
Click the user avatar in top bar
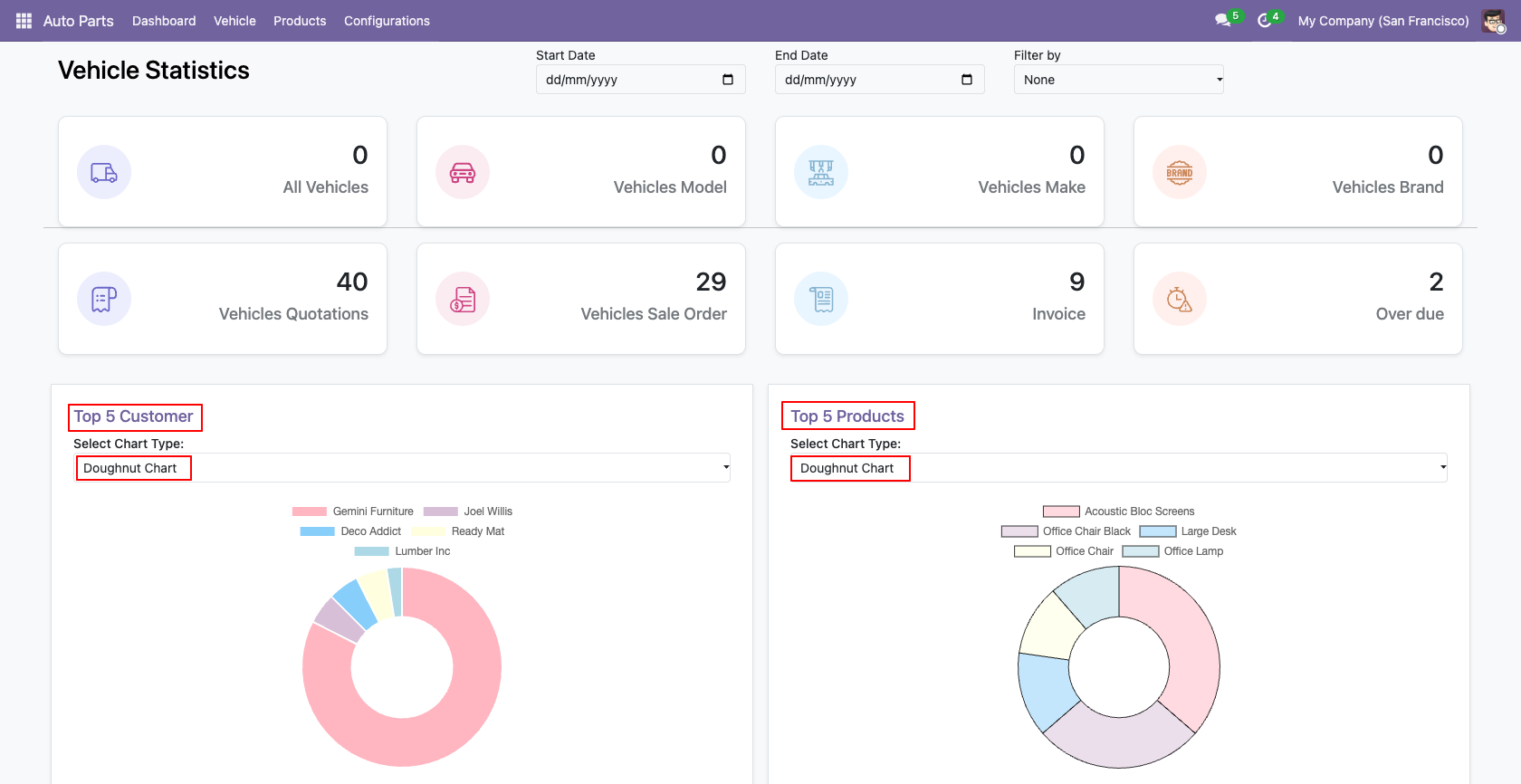tap(1493, 21)
